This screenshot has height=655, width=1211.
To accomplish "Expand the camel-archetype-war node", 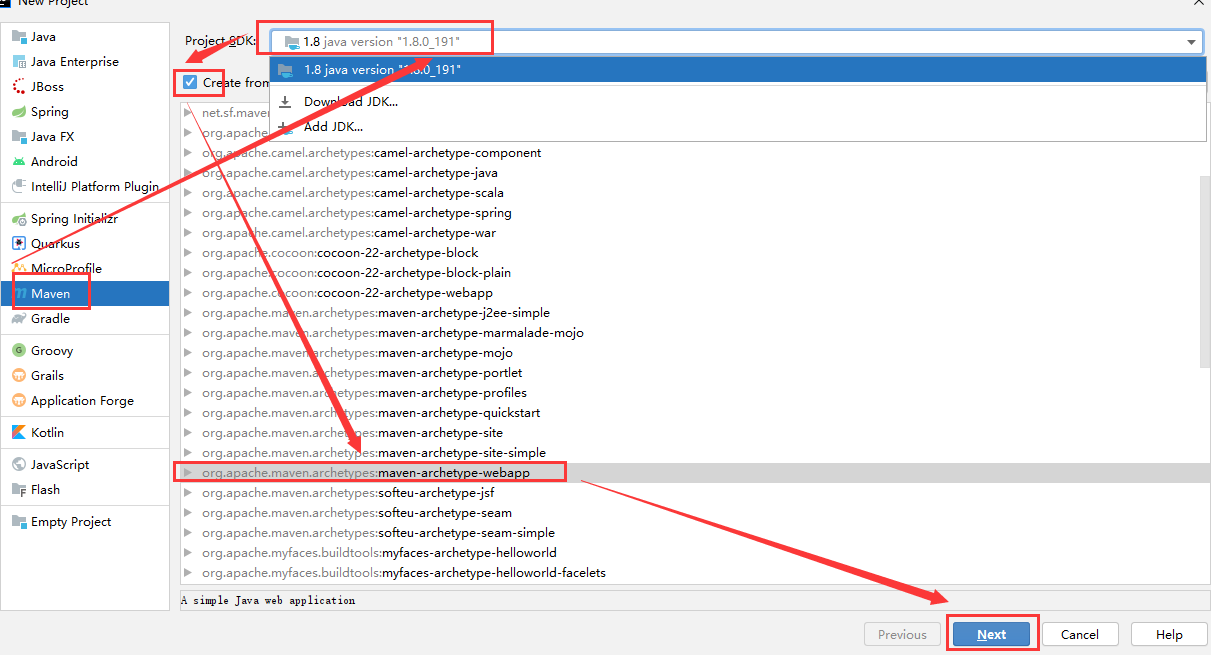I will [188, 233].
